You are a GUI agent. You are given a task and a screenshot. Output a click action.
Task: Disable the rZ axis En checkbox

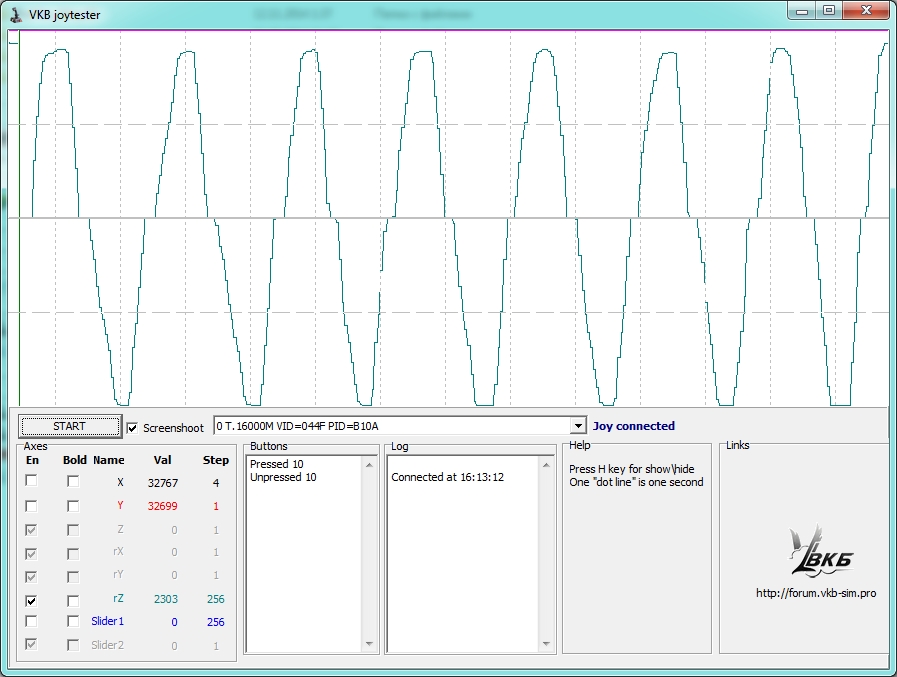tap(32, 600)
